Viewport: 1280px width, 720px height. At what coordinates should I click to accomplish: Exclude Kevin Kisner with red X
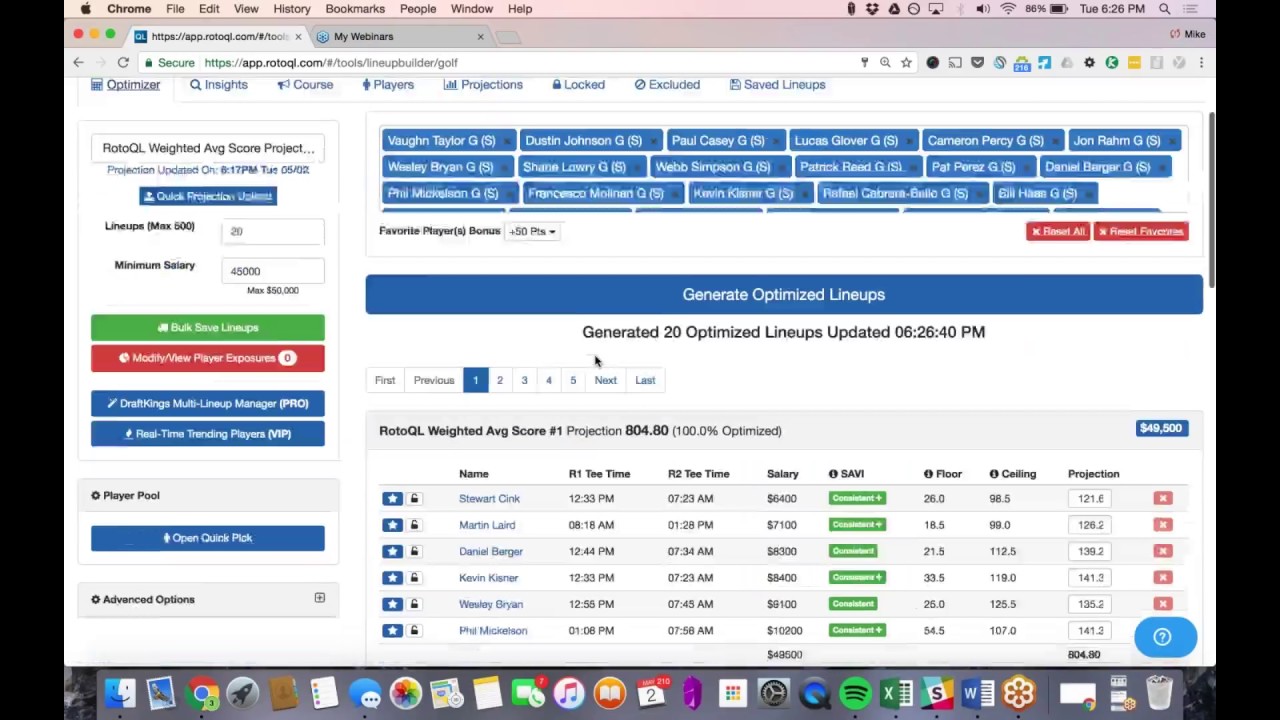click(x=1162, y=577)
